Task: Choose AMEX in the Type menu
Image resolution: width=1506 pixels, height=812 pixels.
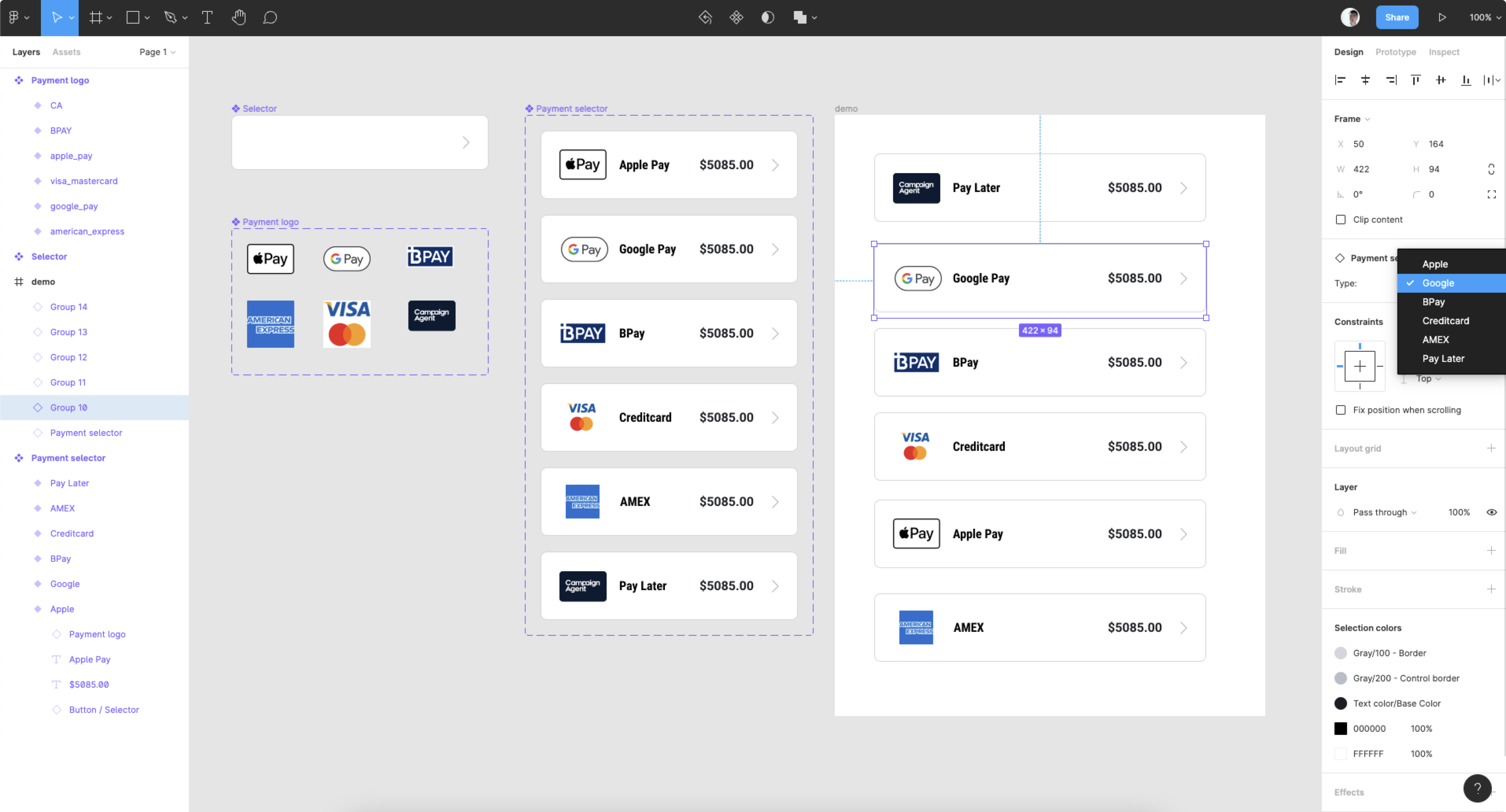Action: (x=1451, y=340)
